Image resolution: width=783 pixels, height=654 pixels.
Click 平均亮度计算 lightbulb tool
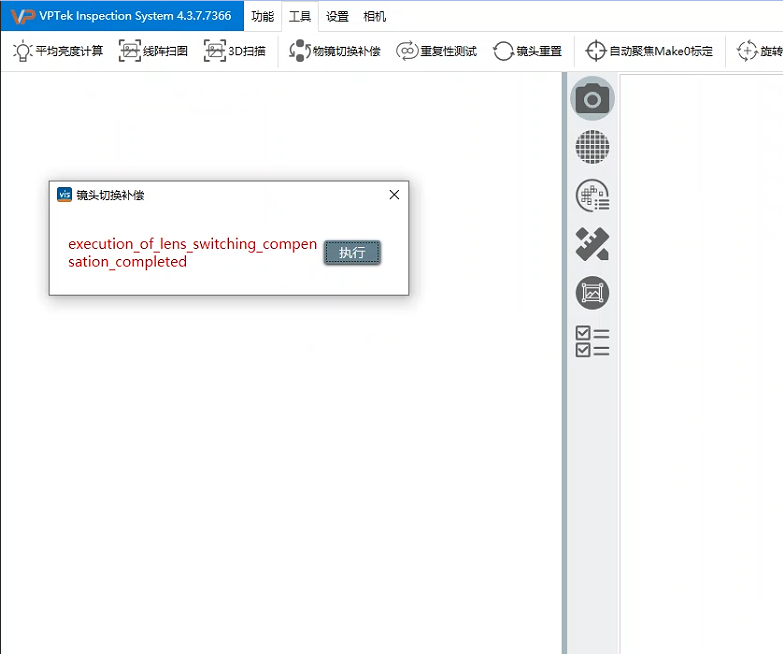[58, 51]
